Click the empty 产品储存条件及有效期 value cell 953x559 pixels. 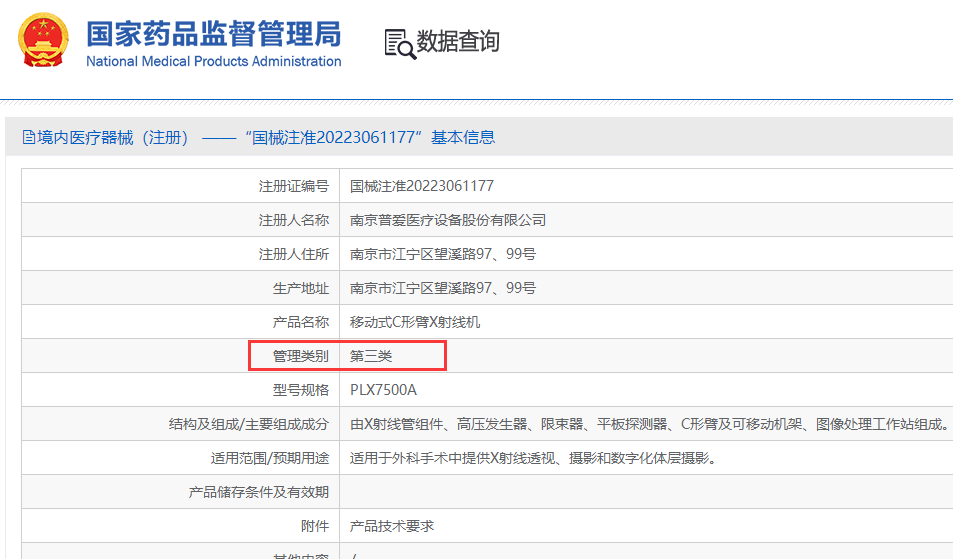point(640,492)
